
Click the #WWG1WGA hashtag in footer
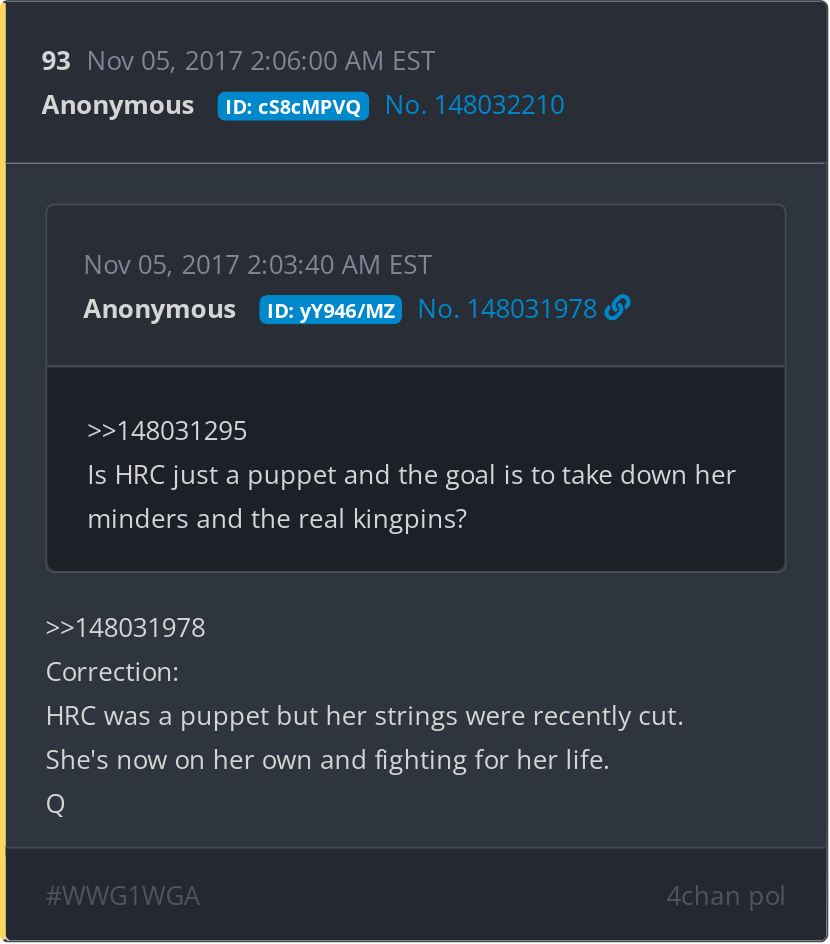pos(123,896)
